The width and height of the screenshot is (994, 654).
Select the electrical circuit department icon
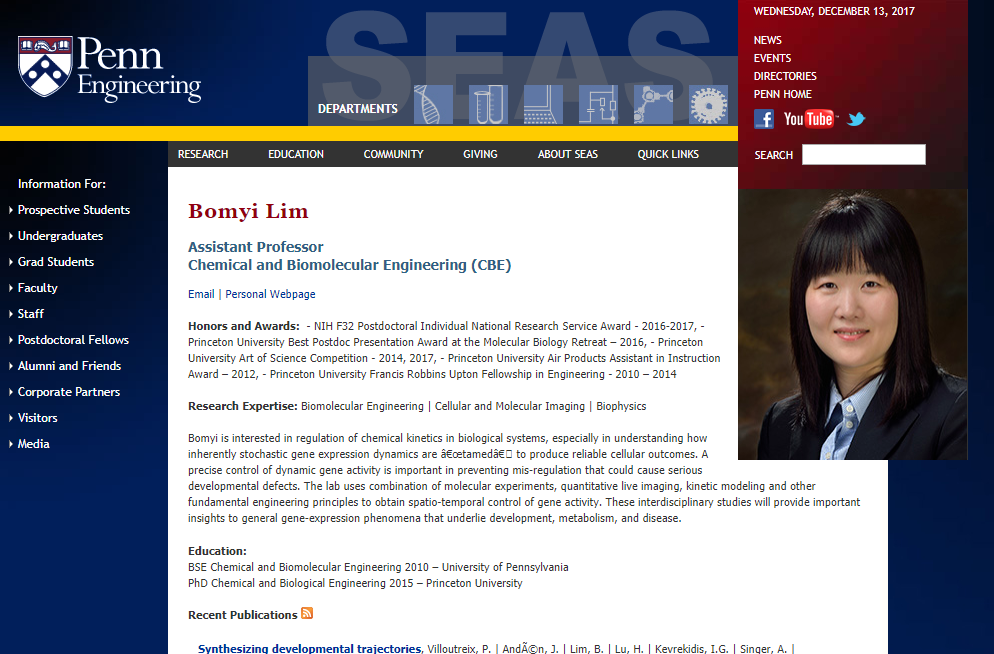click(x=597, y=105)
